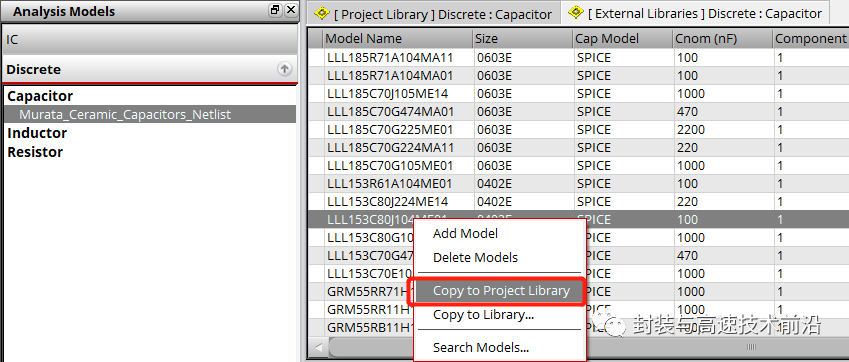Choose Copy to Project Library
The width and height of the screenshot is (849, 362).
pos(501,291)
